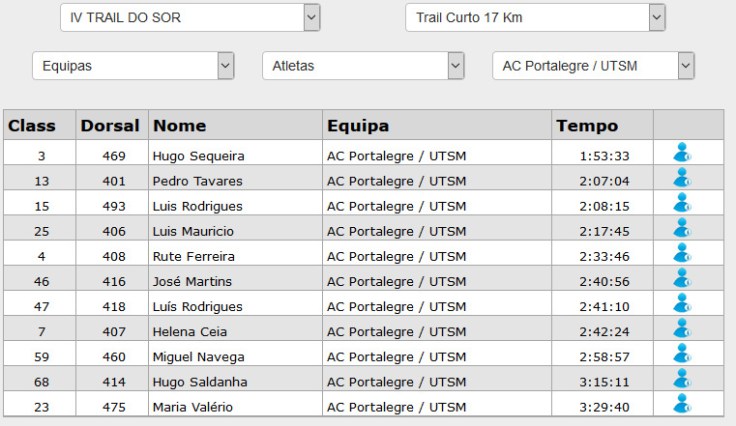Open athlete profile icon for Miguel Navega
The image size is (736, 426).
682,353
